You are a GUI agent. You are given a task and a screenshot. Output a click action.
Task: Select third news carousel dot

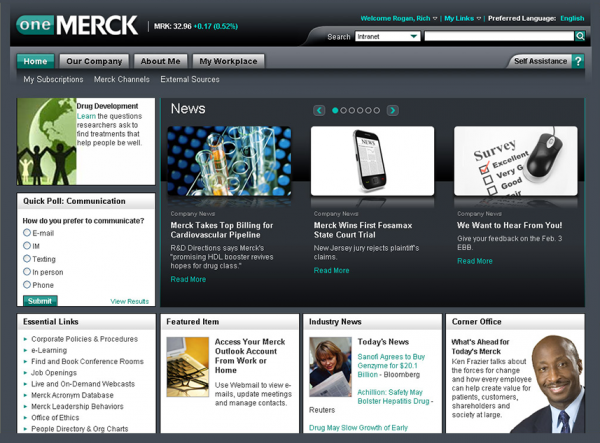[352, 111]
